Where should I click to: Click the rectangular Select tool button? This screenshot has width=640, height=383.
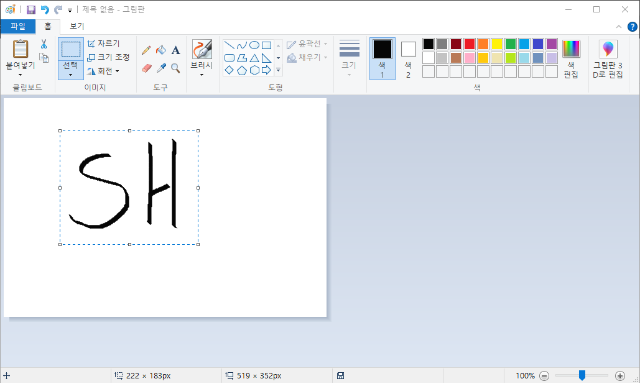tap(71, 49)
